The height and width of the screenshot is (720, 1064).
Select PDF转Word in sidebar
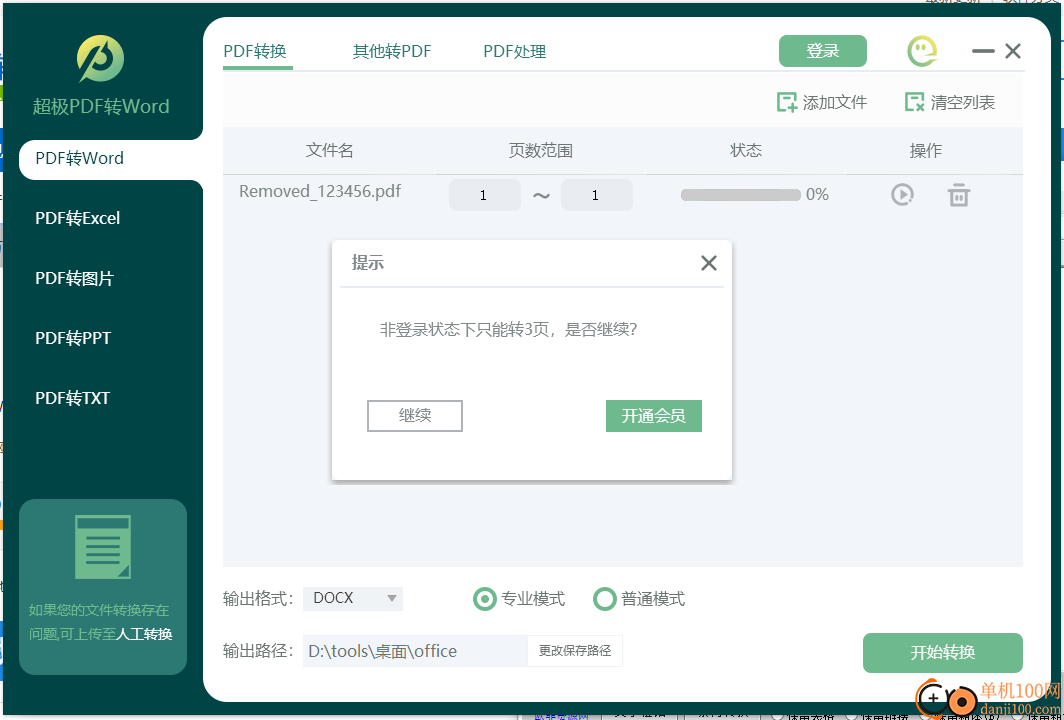coord(111,159)
